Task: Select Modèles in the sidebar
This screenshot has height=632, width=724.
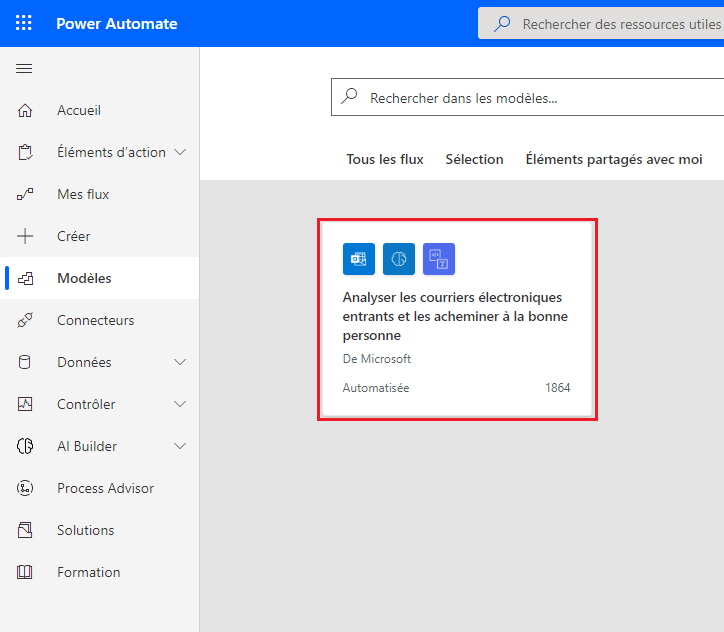Action: tap(100, 278)
